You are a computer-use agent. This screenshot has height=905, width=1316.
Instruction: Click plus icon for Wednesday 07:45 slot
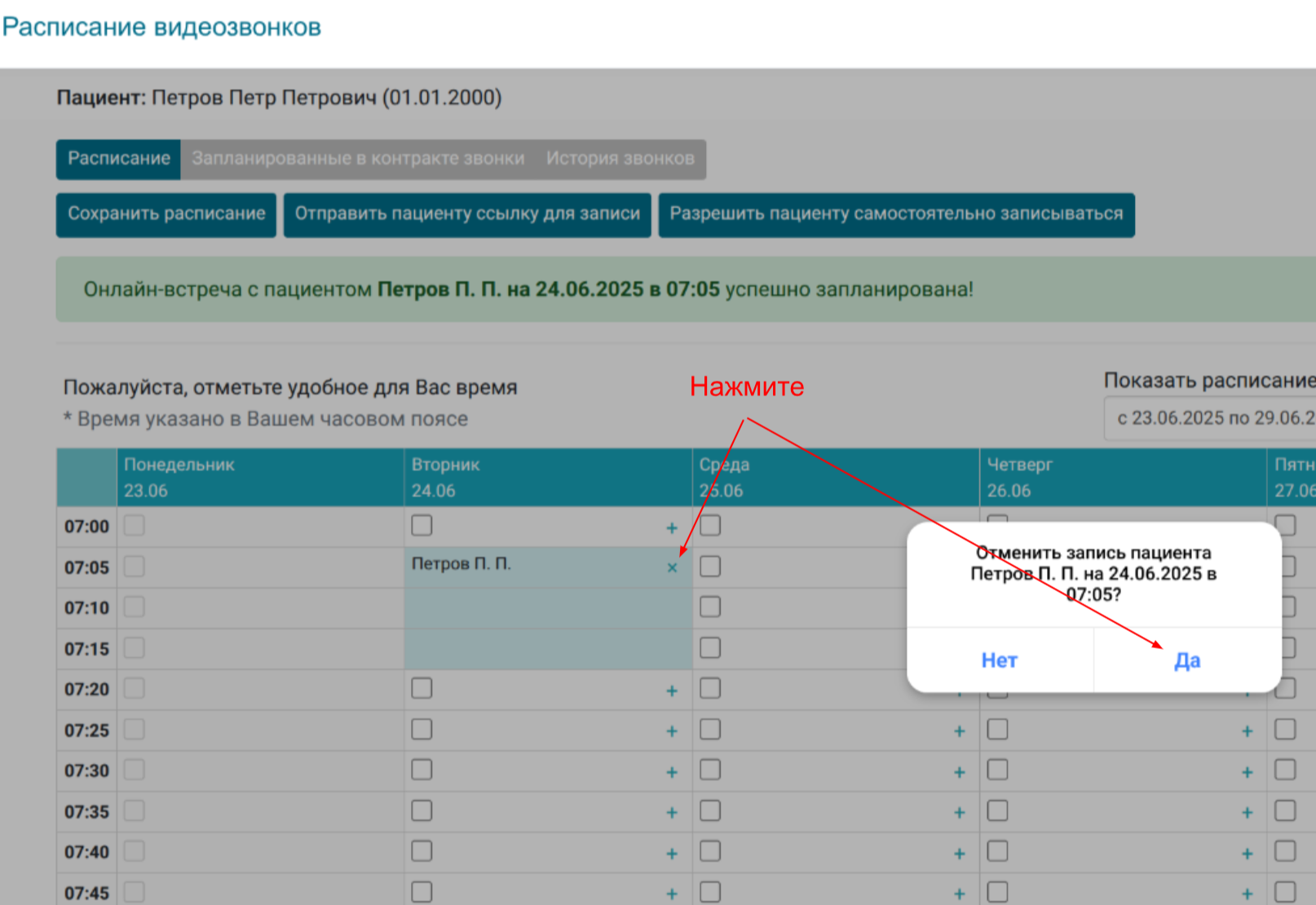point(960,894)
